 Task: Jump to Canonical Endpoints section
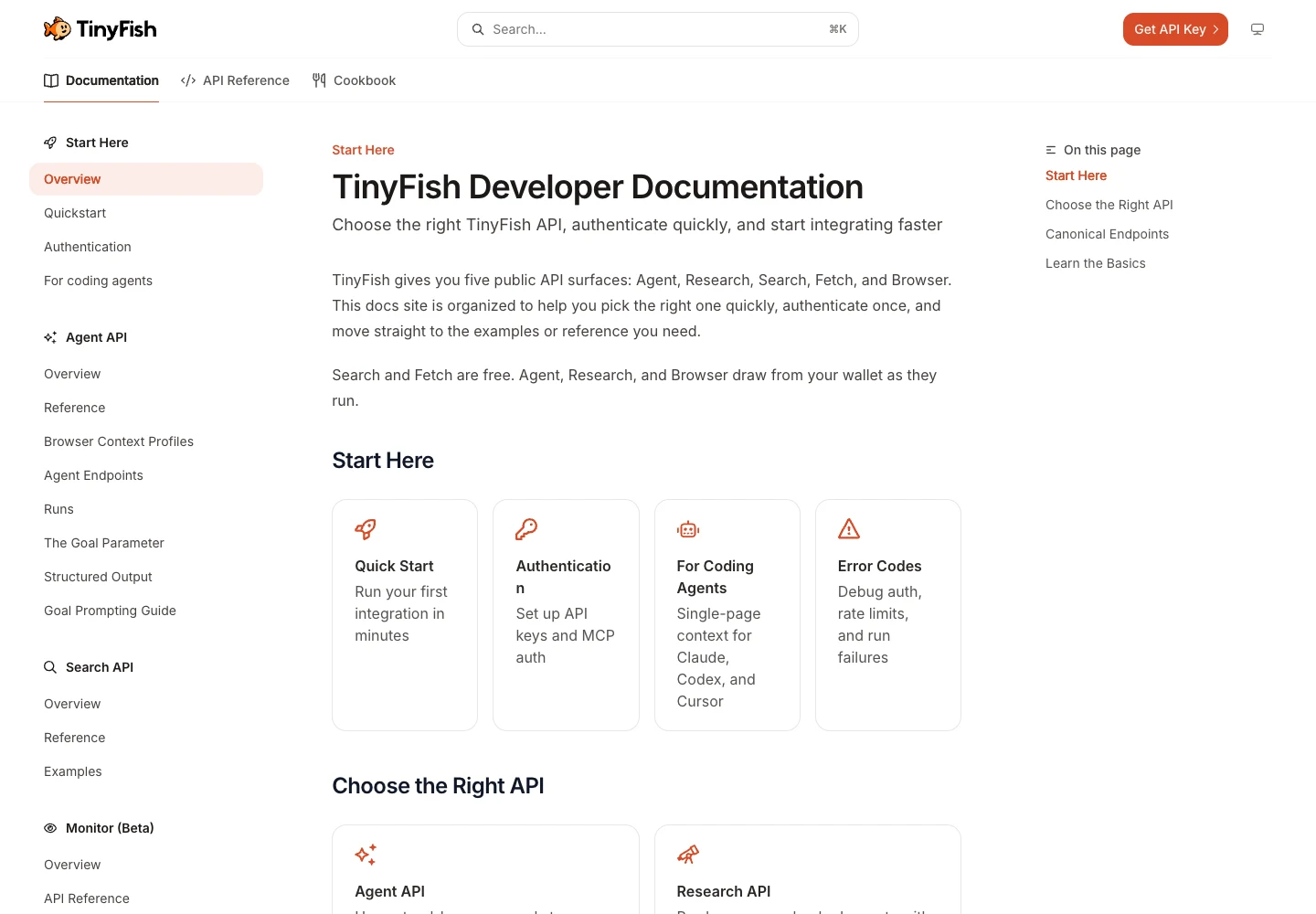[x=1107, y=234]
